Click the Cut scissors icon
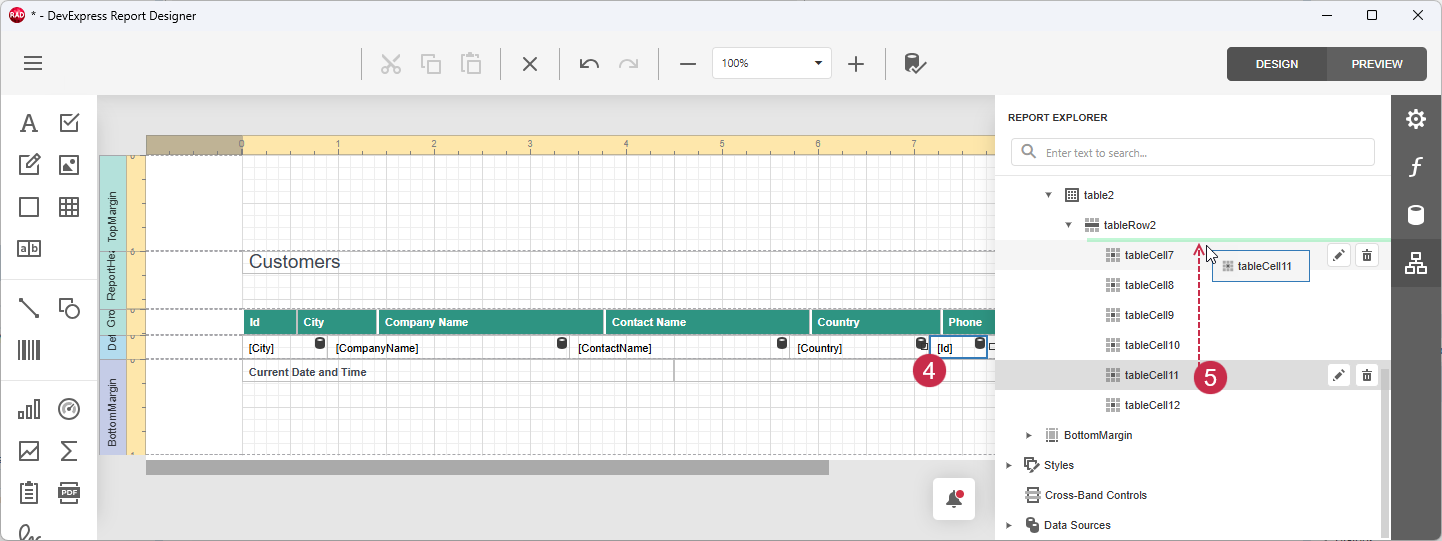The width and height of the screenshot is (1442, 541). tap(390, 64)
